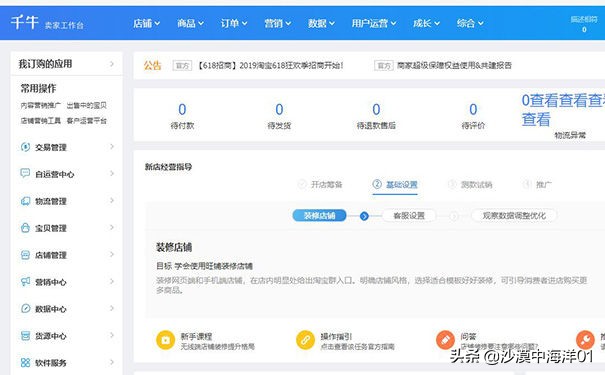The height and width of the screenshot is (375, 605).
Task: Expand the 物流管理 row chevron
Action: coord(112,201)
